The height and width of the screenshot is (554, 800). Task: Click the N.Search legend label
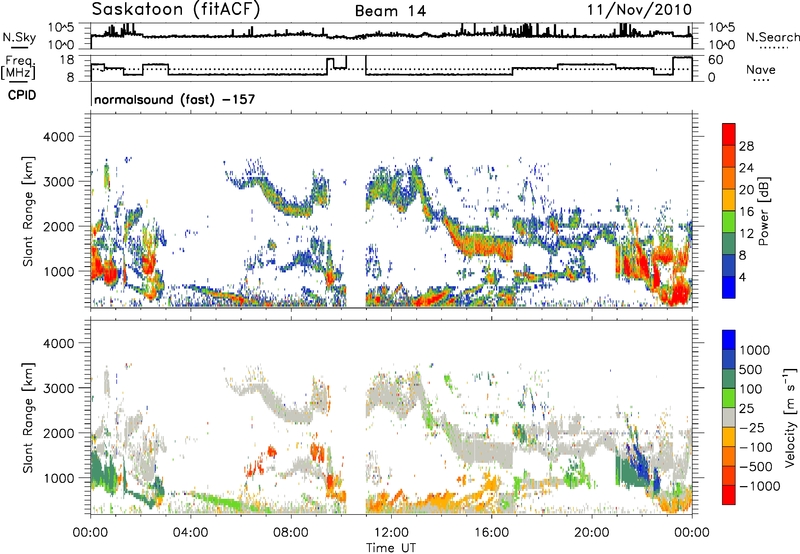coord(772,37)
